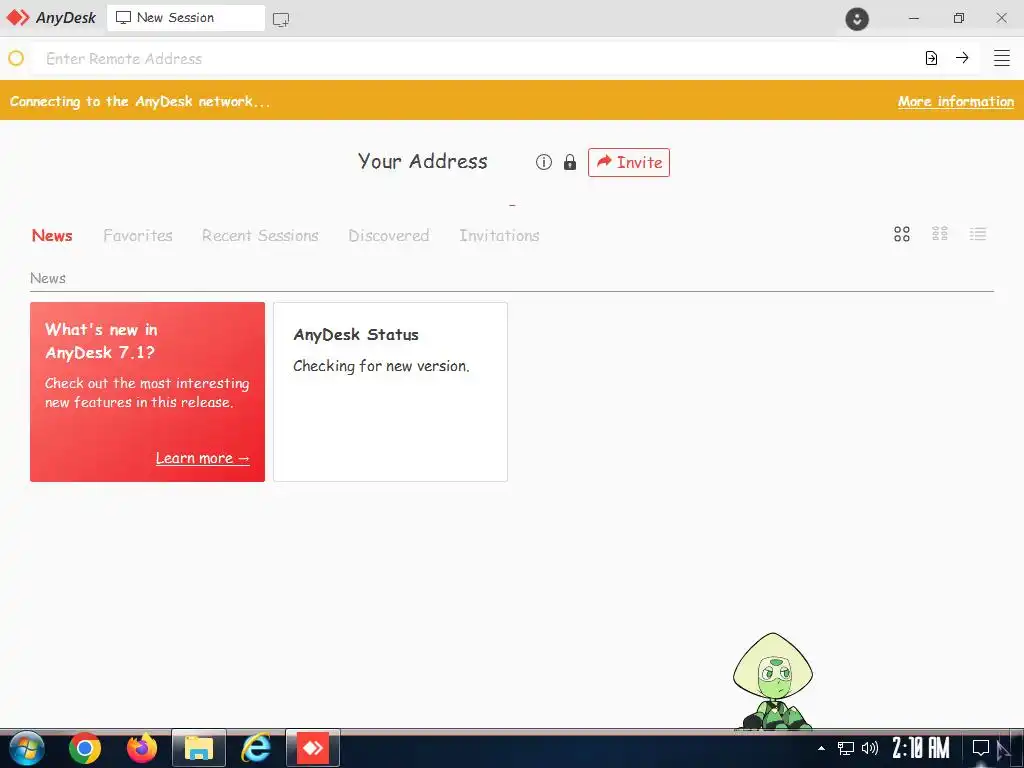1024x768 pixels.
Task: Click the 'Your Address' heading
Action: [423, 161]
